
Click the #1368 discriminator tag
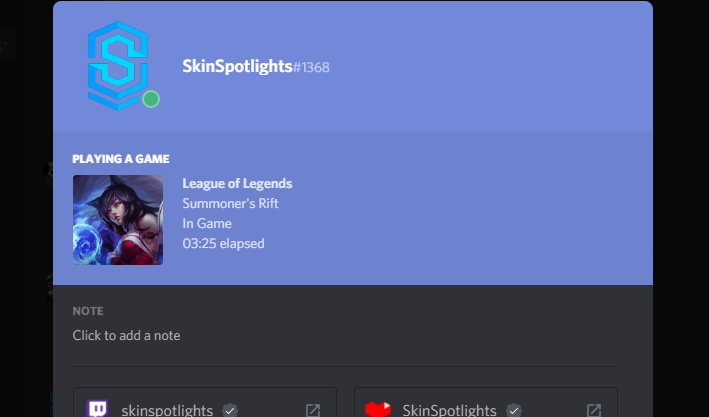click(311, 67)
